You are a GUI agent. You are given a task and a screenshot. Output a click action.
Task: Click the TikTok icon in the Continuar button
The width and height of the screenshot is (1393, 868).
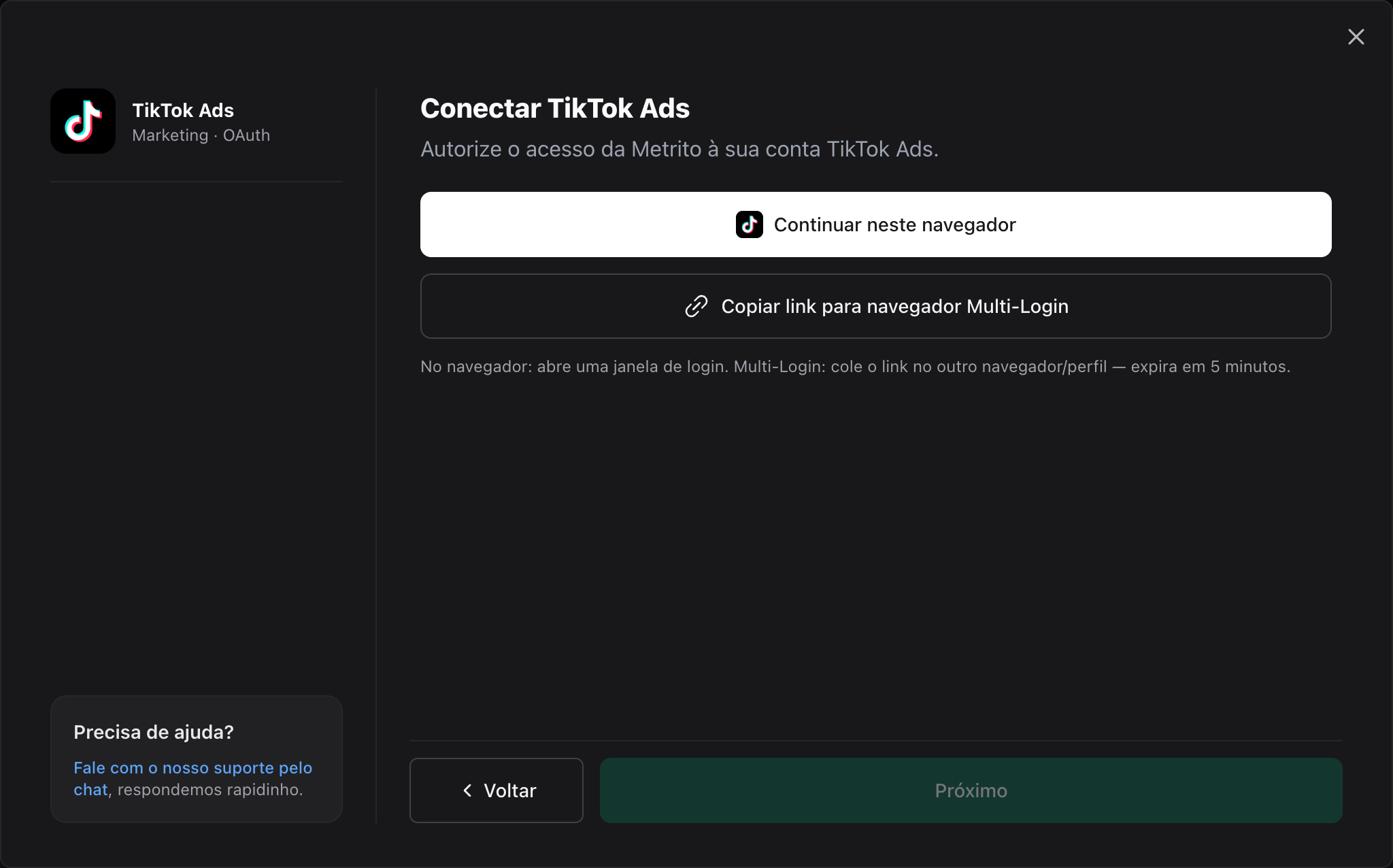tap(749, 224)
